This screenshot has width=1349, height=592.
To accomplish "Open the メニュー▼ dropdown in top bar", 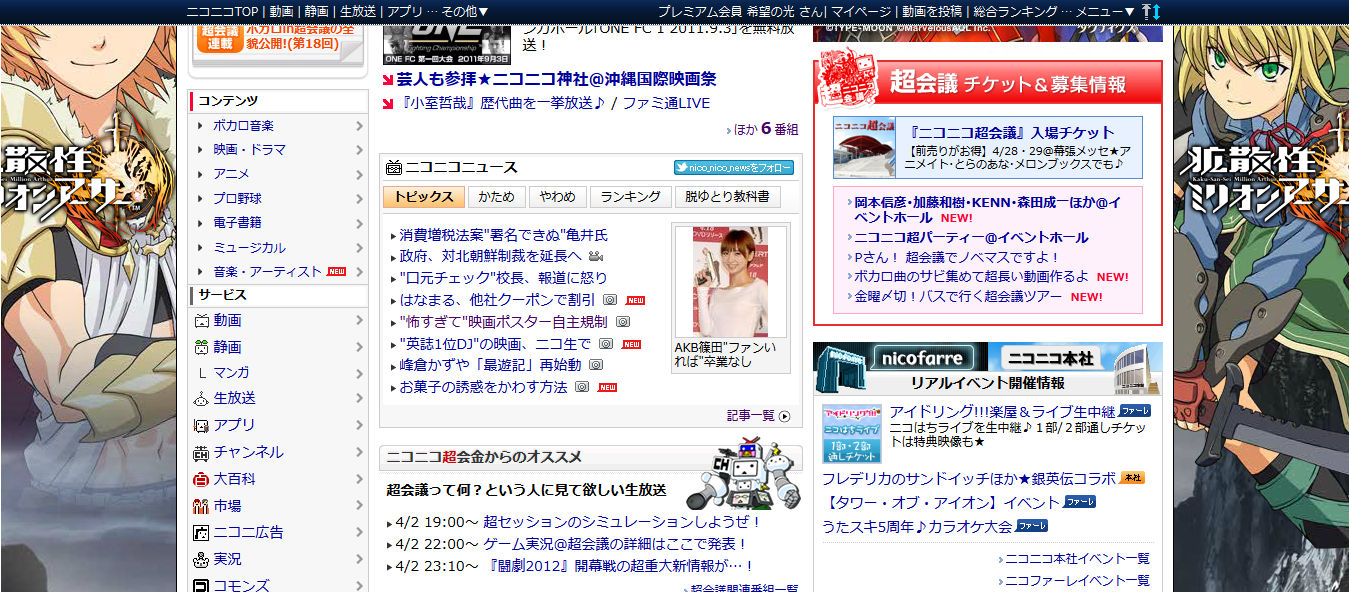I will pyautogui.click(x=1105, y=11).
